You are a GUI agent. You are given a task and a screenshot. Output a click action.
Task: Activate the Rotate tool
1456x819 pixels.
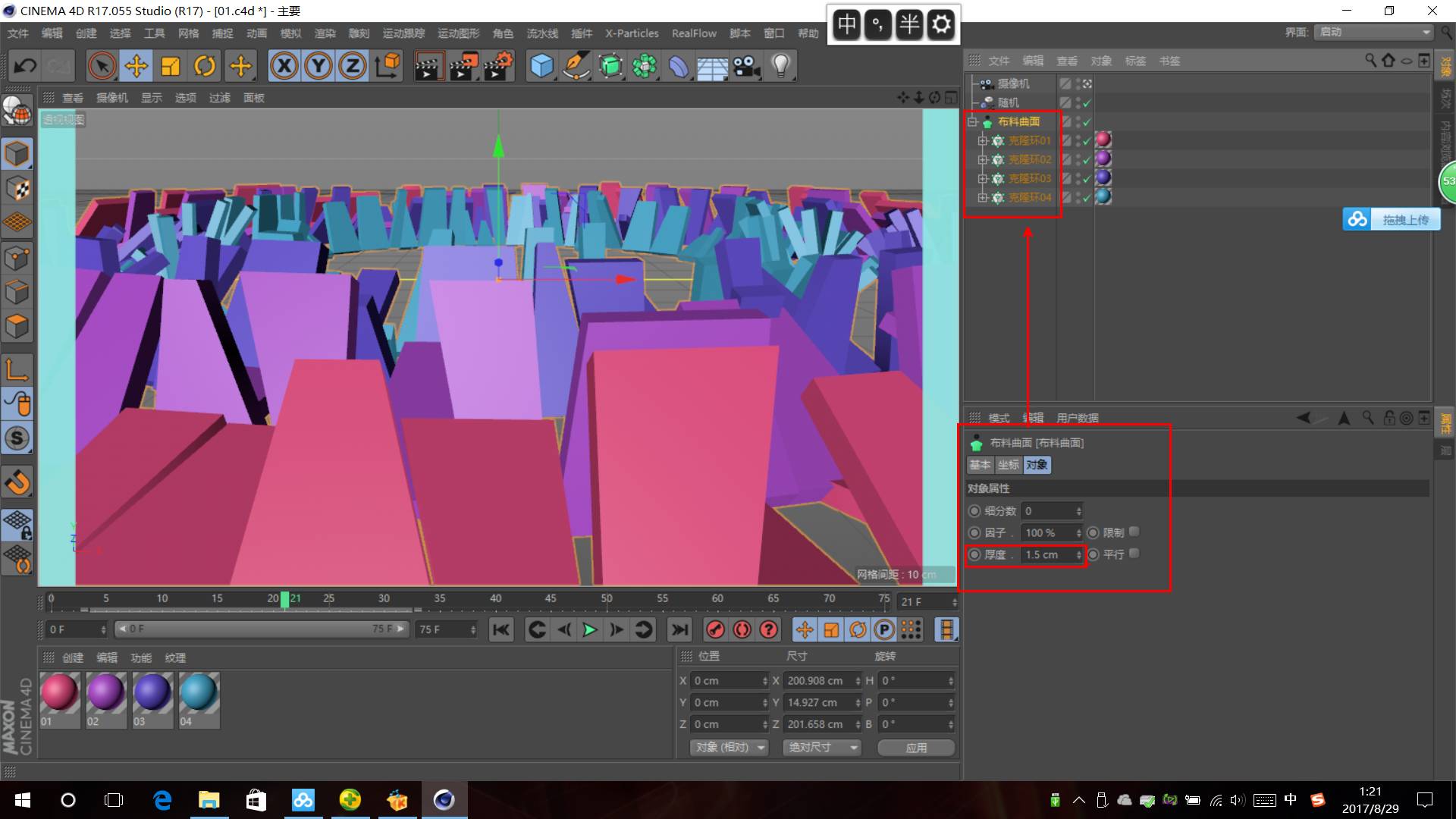pyautogui.click(x=205, y=66)
